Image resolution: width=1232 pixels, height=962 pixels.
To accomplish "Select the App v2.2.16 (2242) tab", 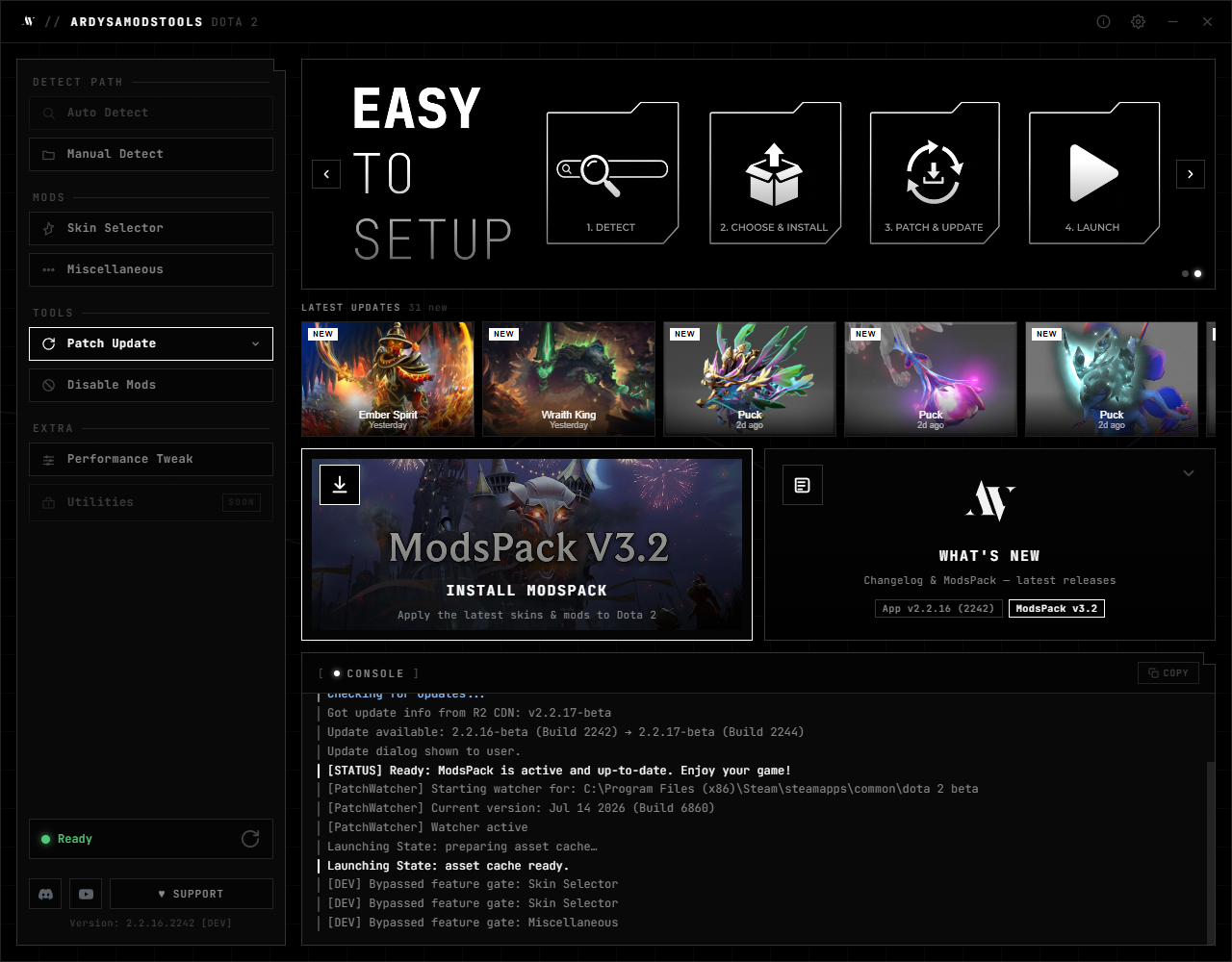I will 938,609.
